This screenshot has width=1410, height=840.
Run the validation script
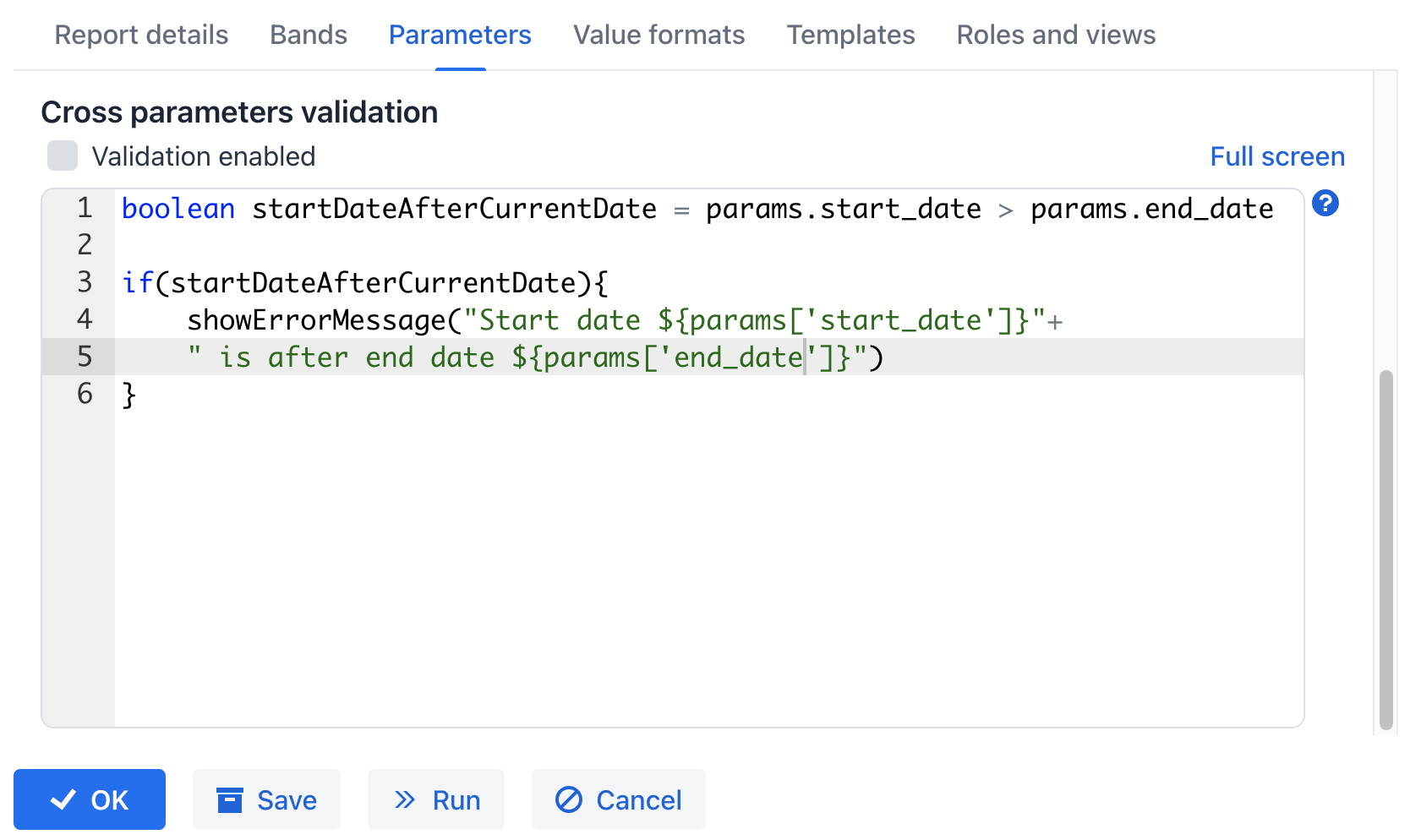pyautogui.click(x=436, y=799)
